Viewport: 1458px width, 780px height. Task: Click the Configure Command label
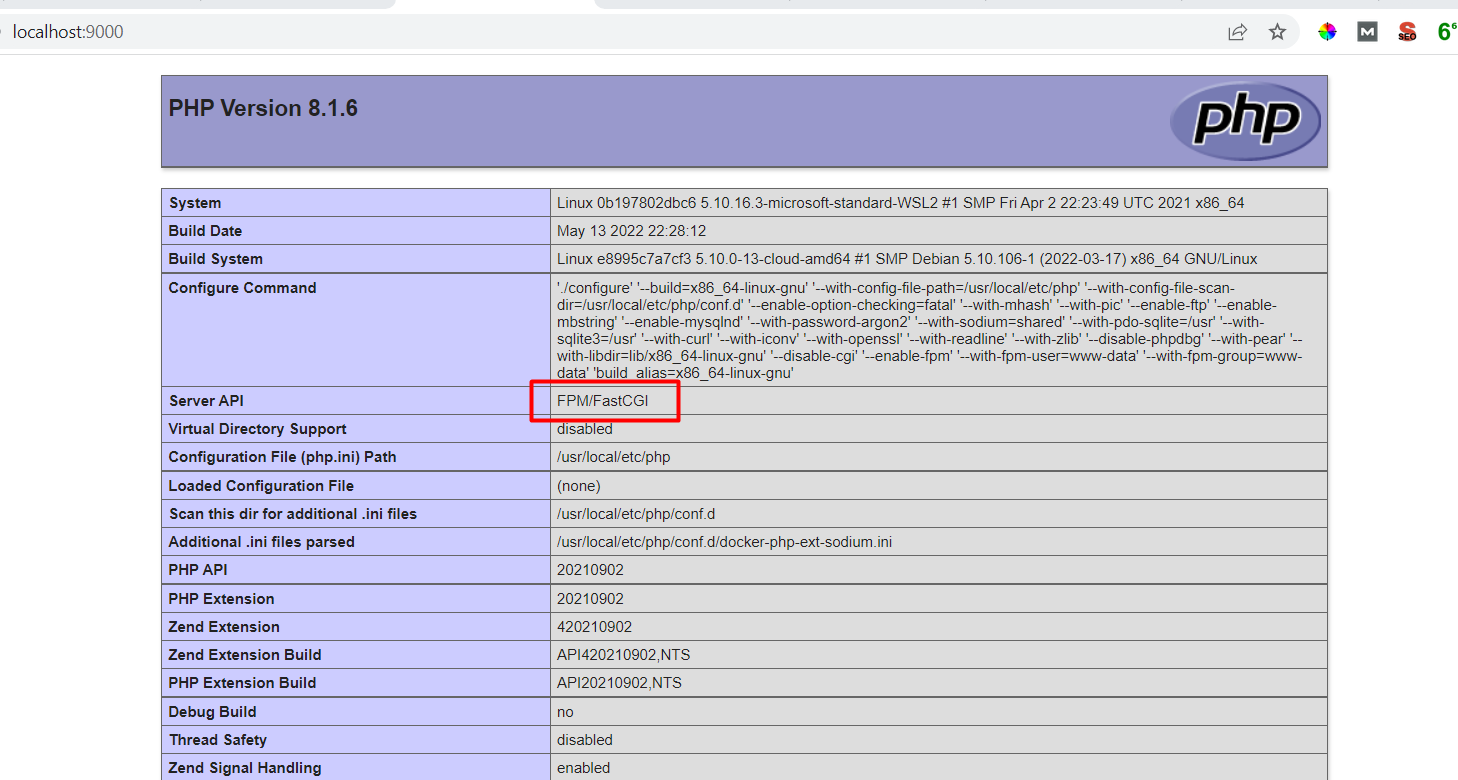click(242, 288)
